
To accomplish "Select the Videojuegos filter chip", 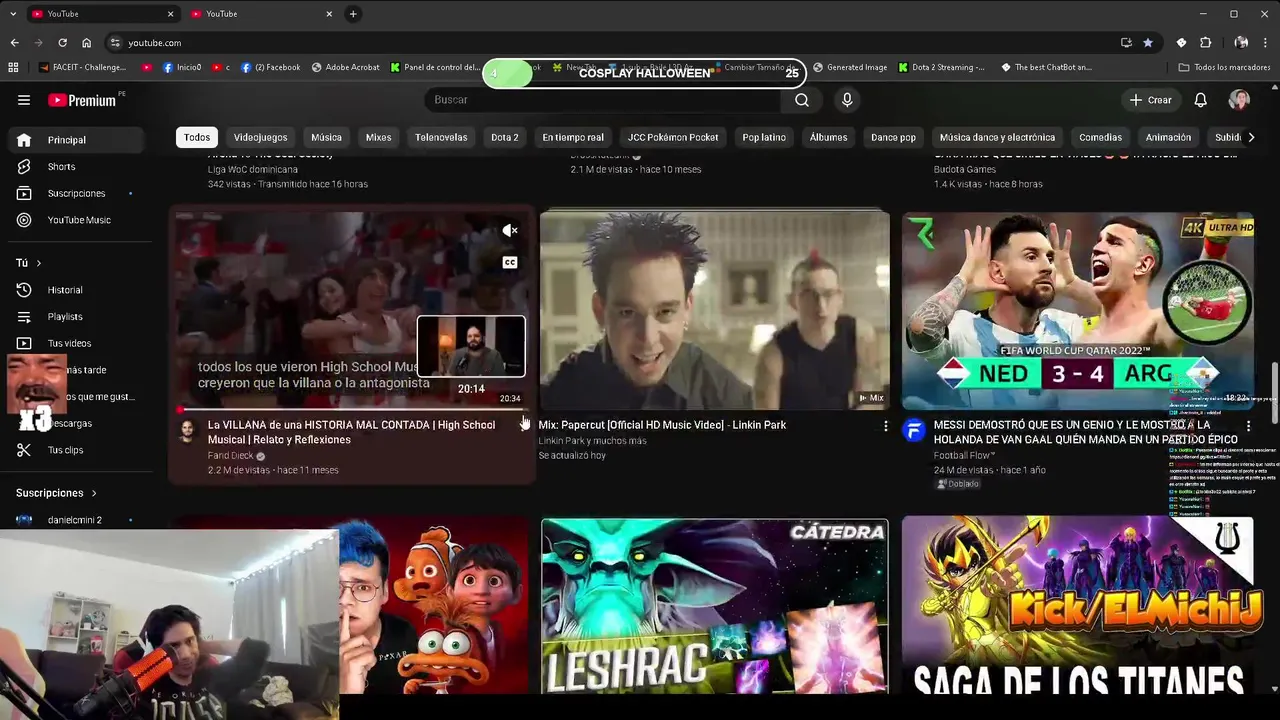I will pos(260,137).
